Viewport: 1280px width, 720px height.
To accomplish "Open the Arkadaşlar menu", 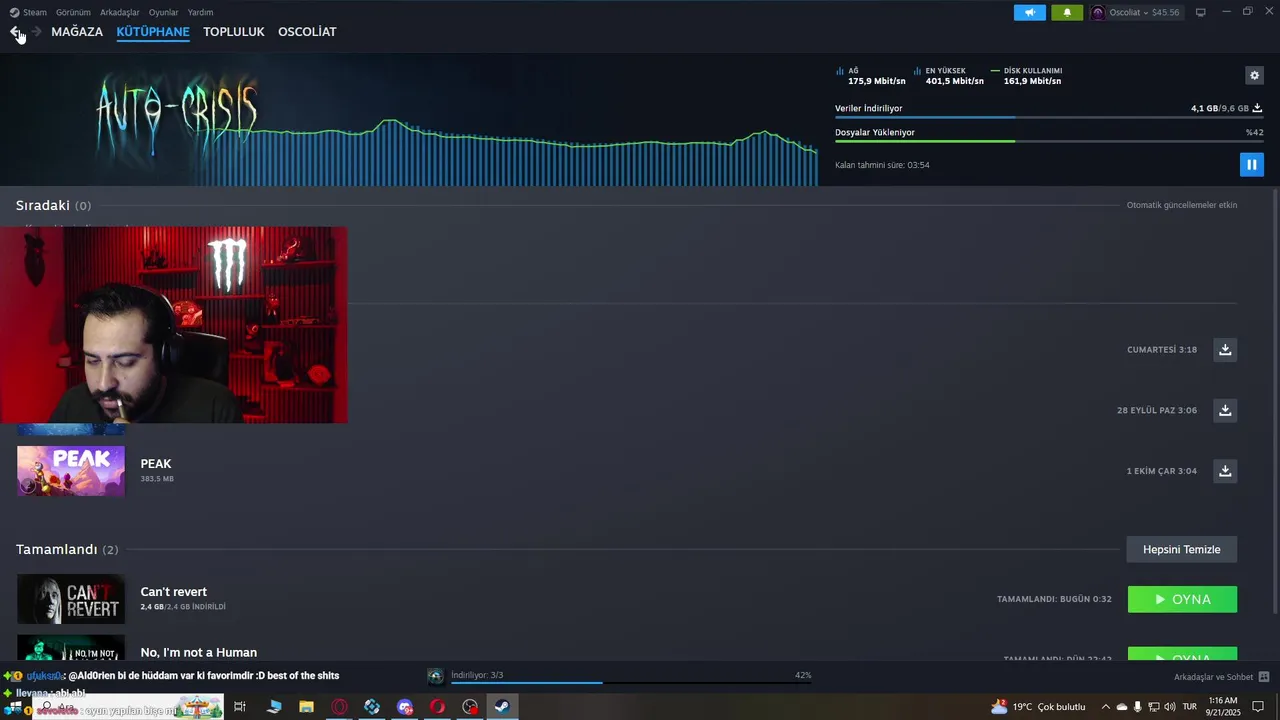I will pos(120,12).
